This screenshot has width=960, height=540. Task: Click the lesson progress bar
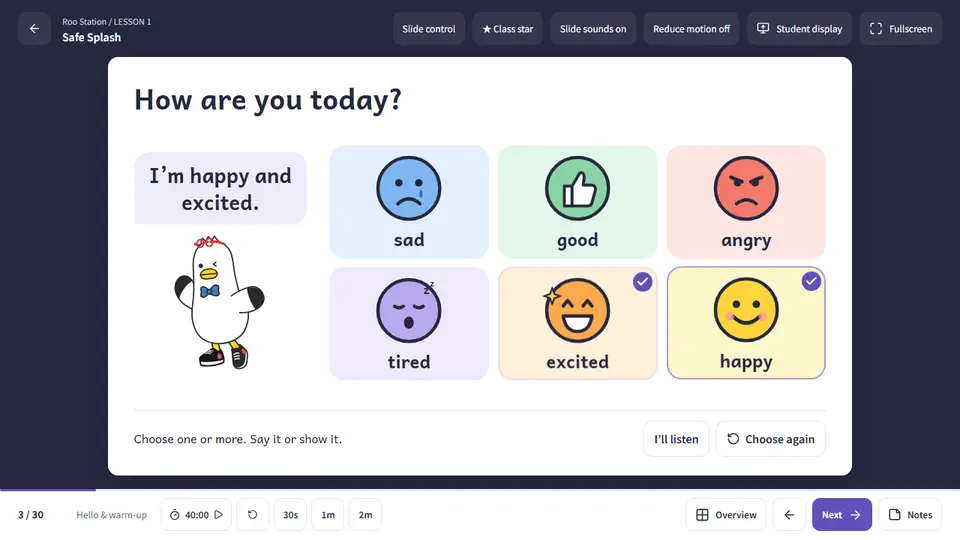coord(480,490)
